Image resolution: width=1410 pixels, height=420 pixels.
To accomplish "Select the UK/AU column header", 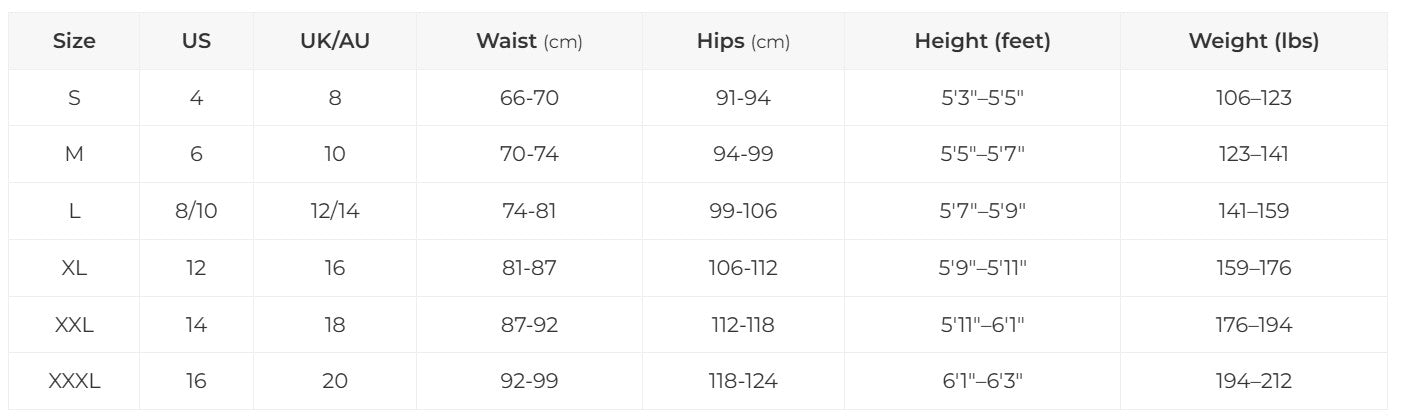I will coord(335,41).
